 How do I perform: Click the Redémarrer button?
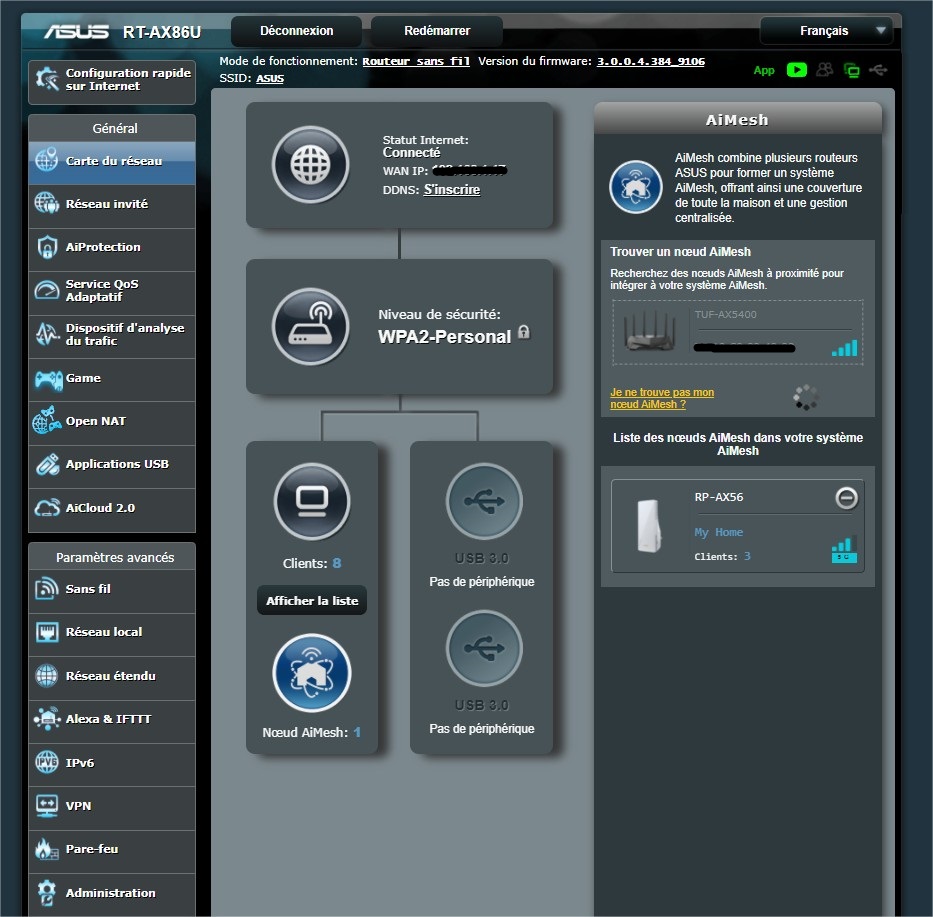[437, 31]
